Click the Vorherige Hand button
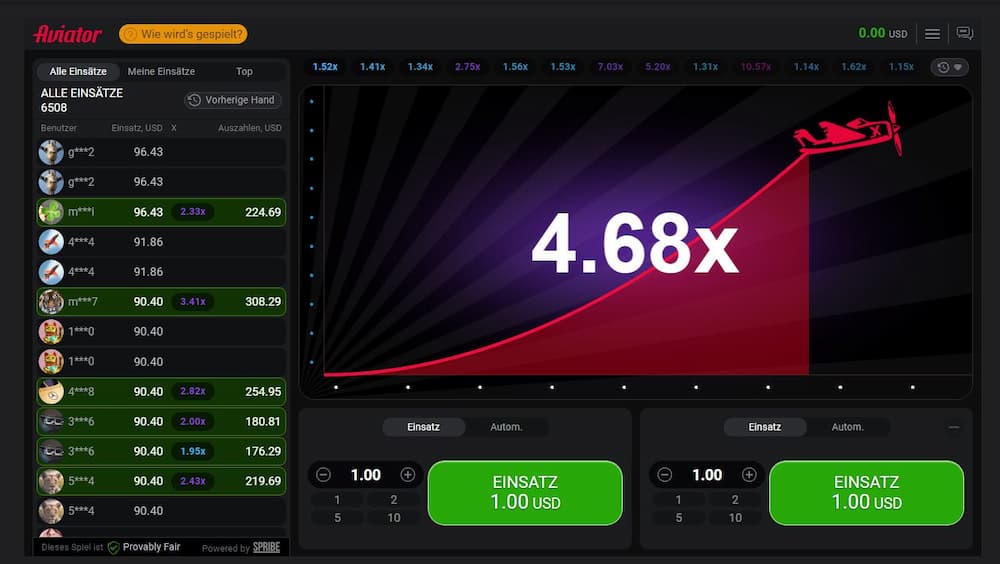 coord(233,100)
